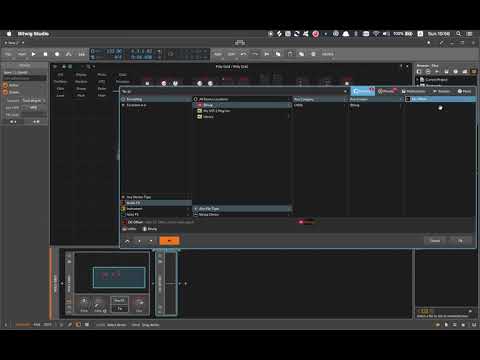
Task: Select the Music tab in the pop-up browser
Action: click(464, 91)
